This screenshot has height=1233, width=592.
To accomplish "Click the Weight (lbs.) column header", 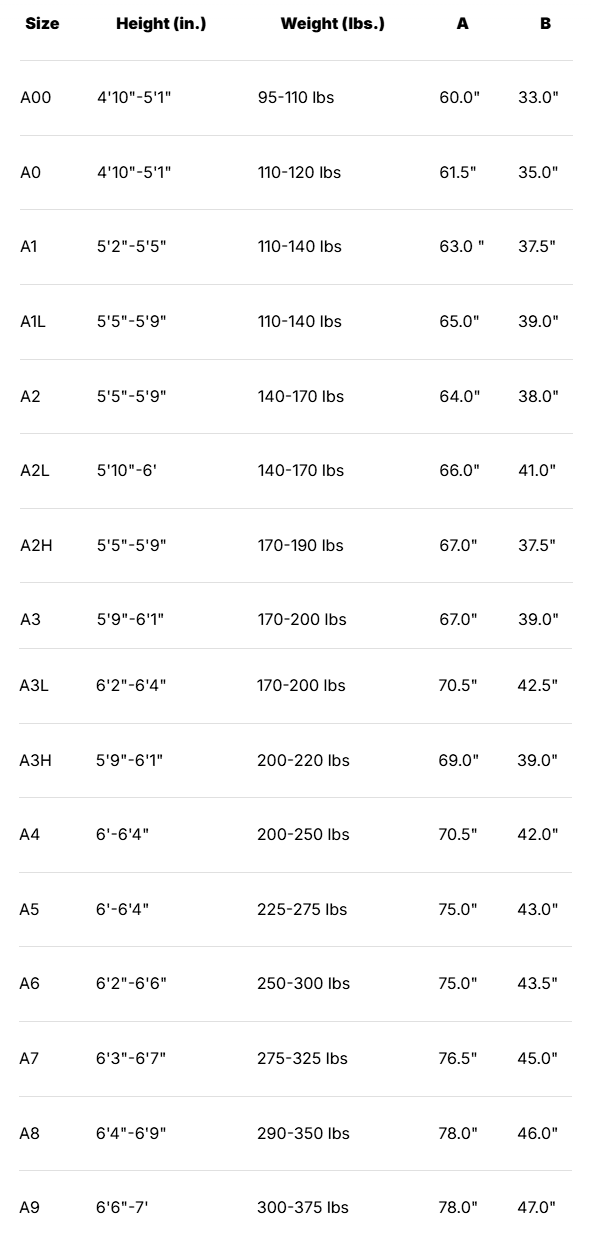I will point(333,23).
